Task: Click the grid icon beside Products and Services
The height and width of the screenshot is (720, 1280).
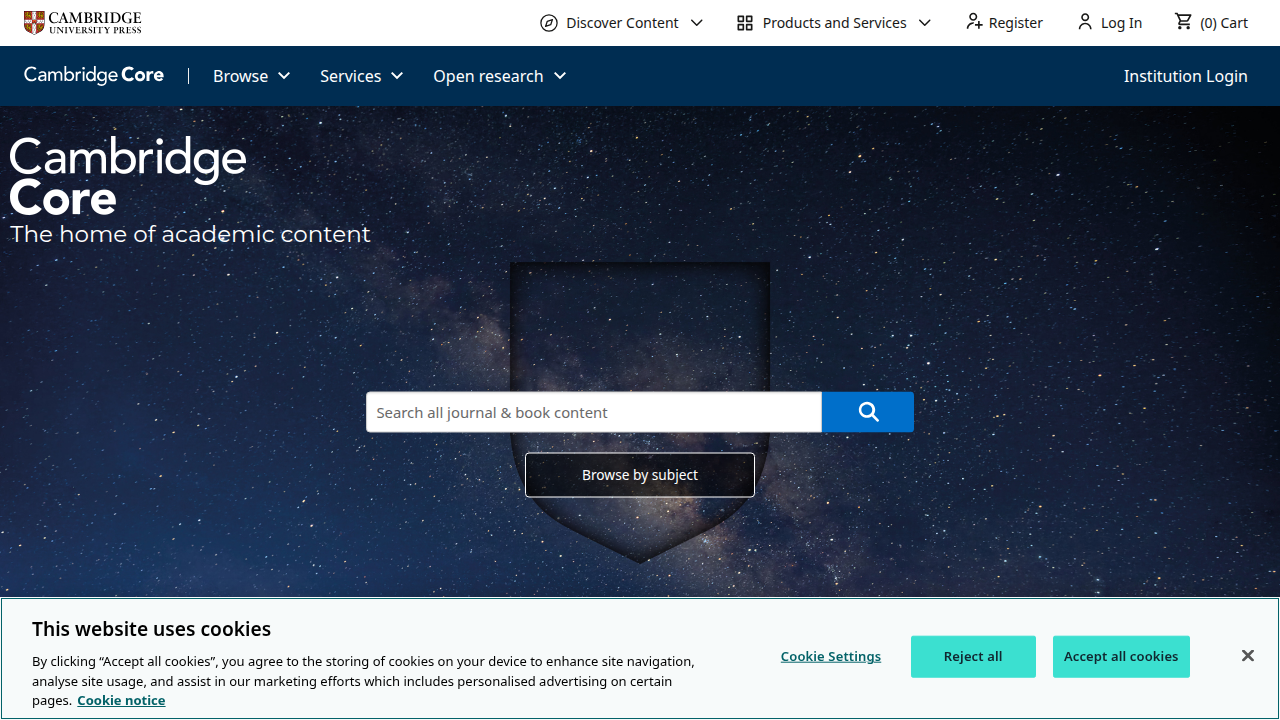Action: (x=745, y=23)
